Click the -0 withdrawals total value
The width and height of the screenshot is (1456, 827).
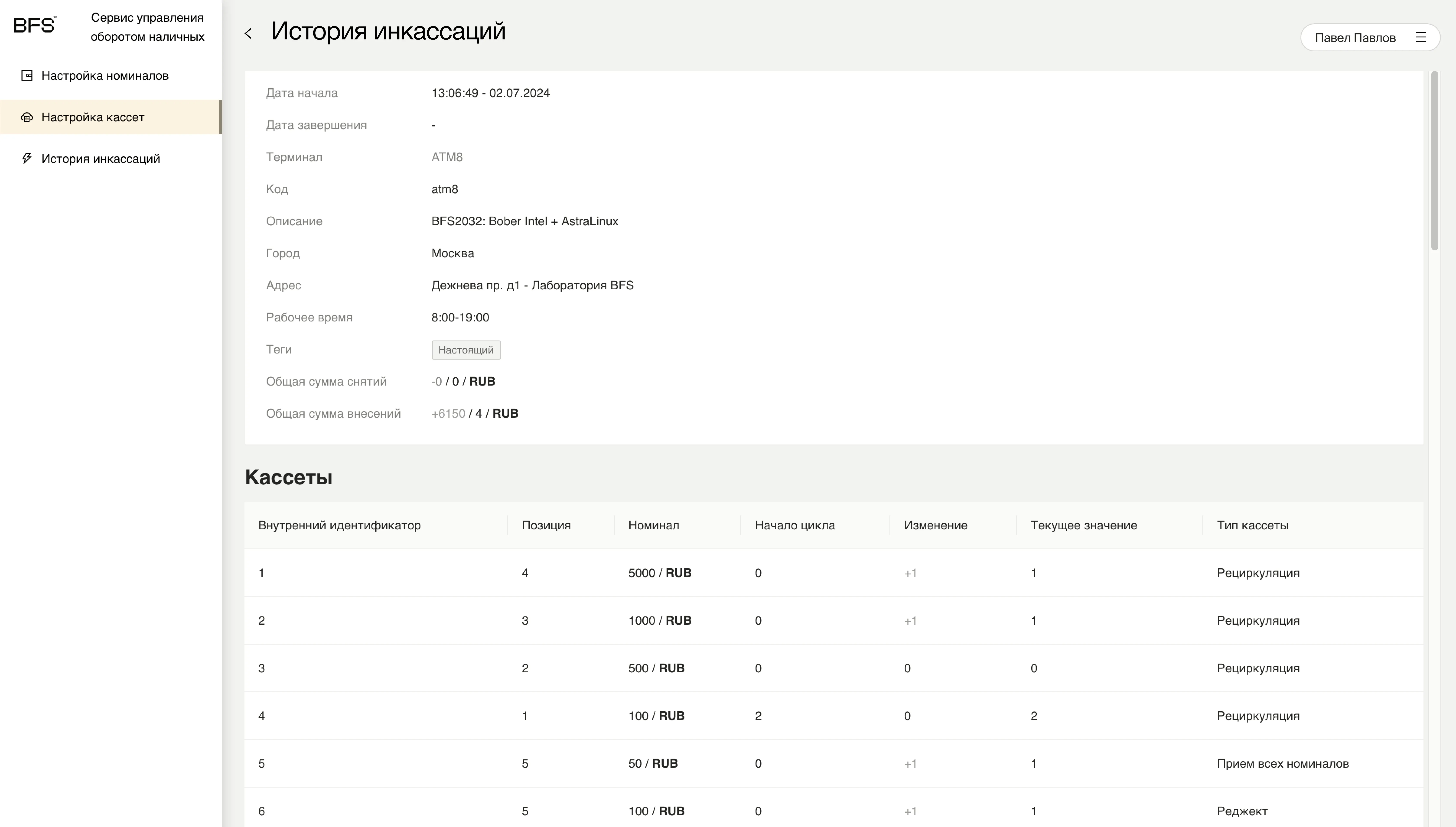[x=436, y=382]
